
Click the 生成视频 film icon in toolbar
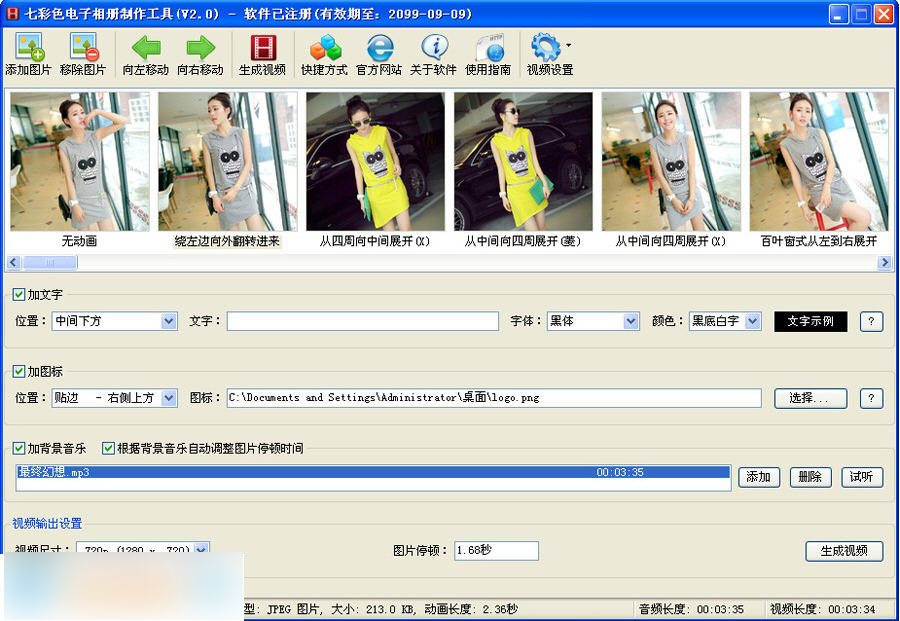(262, 48)
